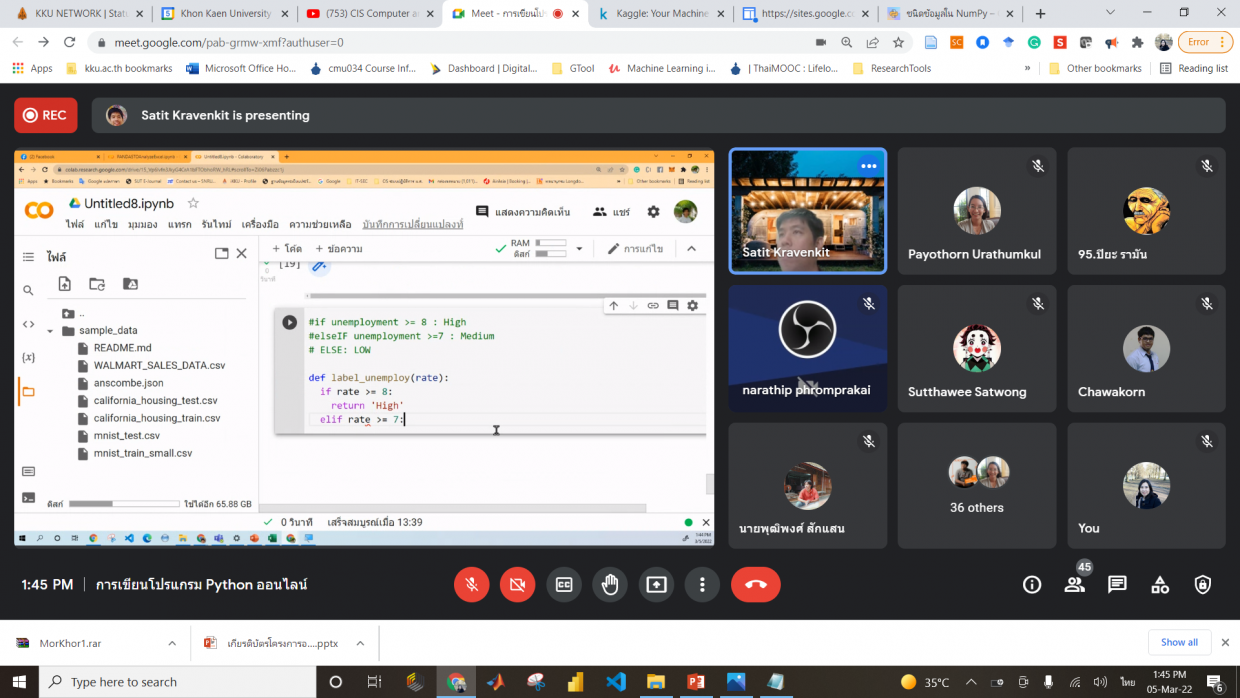Leave the call with red hang-up button
The height and width of the screenshot is (698, 1240).
coord(755,585)
